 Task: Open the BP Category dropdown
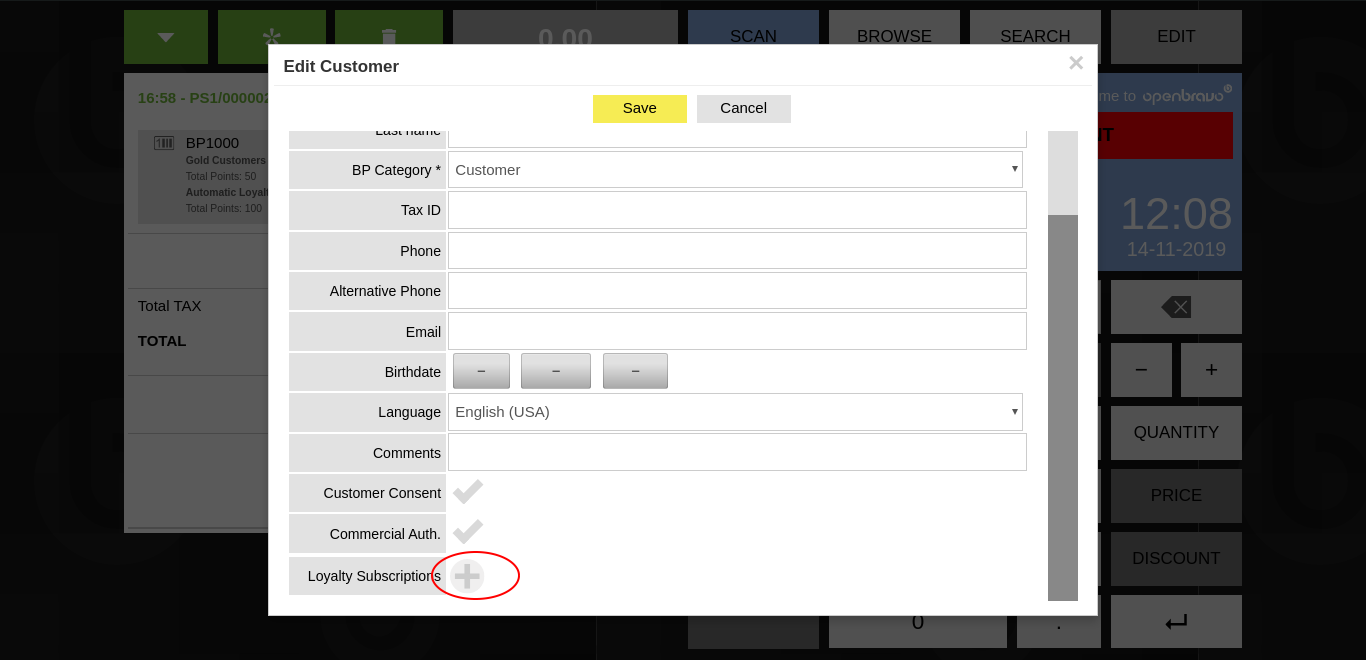pyautogui.click(x=735, y=170)
